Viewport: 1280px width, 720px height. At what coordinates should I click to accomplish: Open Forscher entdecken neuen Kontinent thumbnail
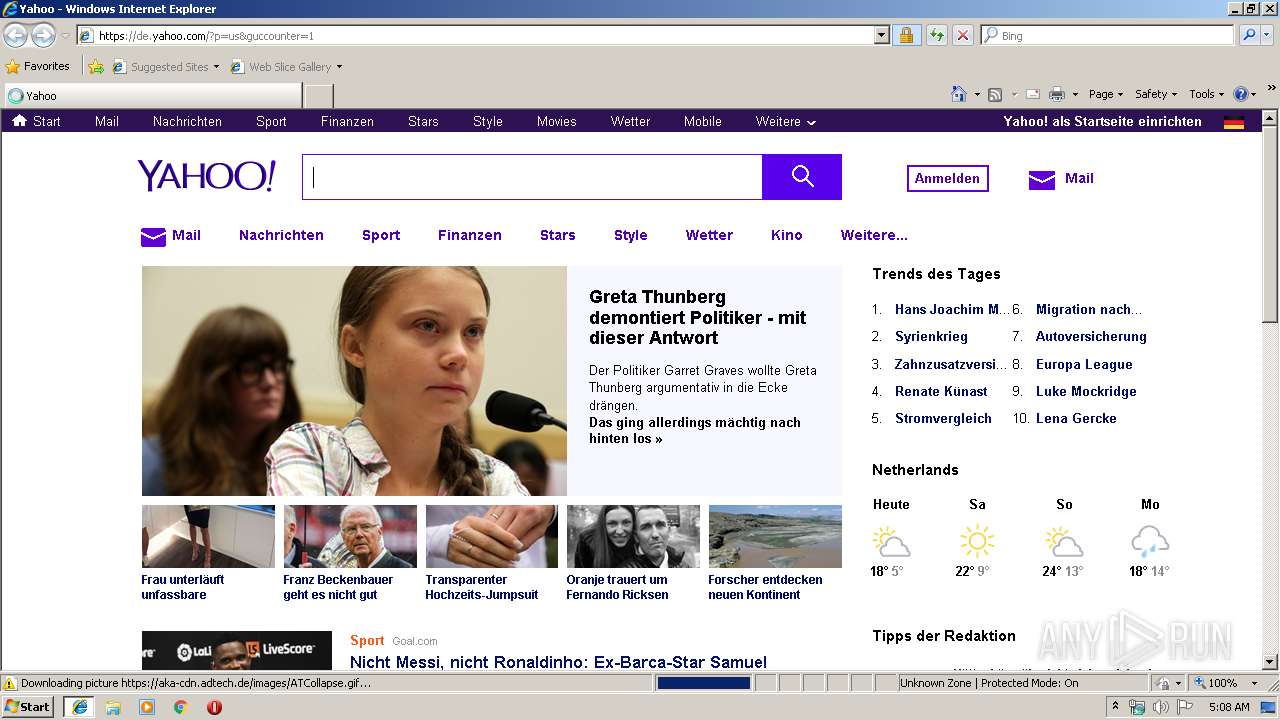point(775,536)
